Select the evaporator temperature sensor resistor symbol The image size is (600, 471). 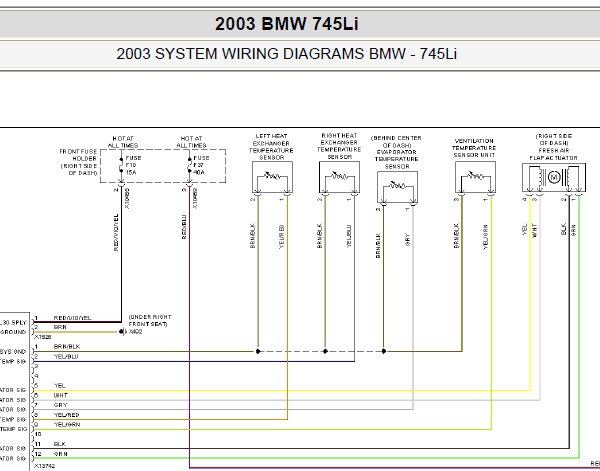tap(397, 187)
